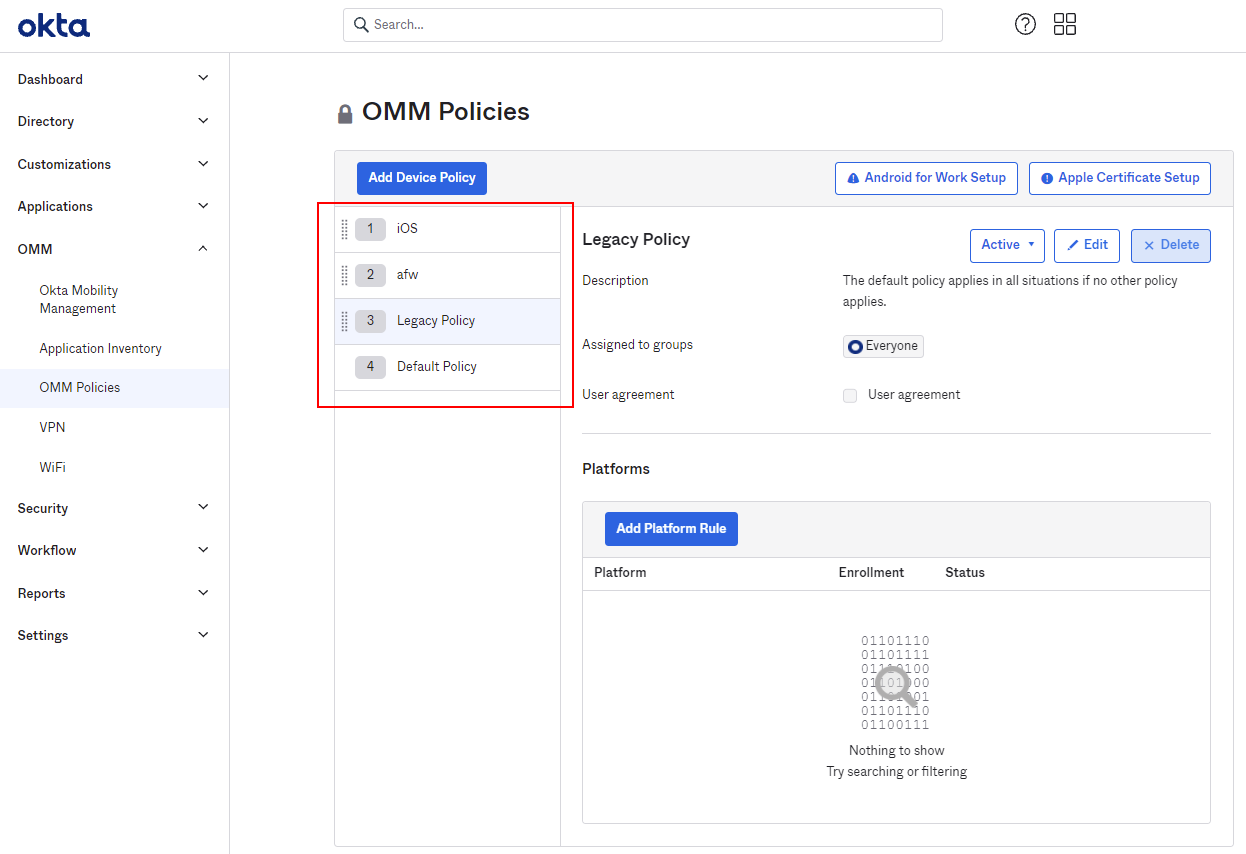Click the Add Platform Rule button
Image resolution: width=1246 pixels, height=854 pixels.
click(x=671, y=529)
